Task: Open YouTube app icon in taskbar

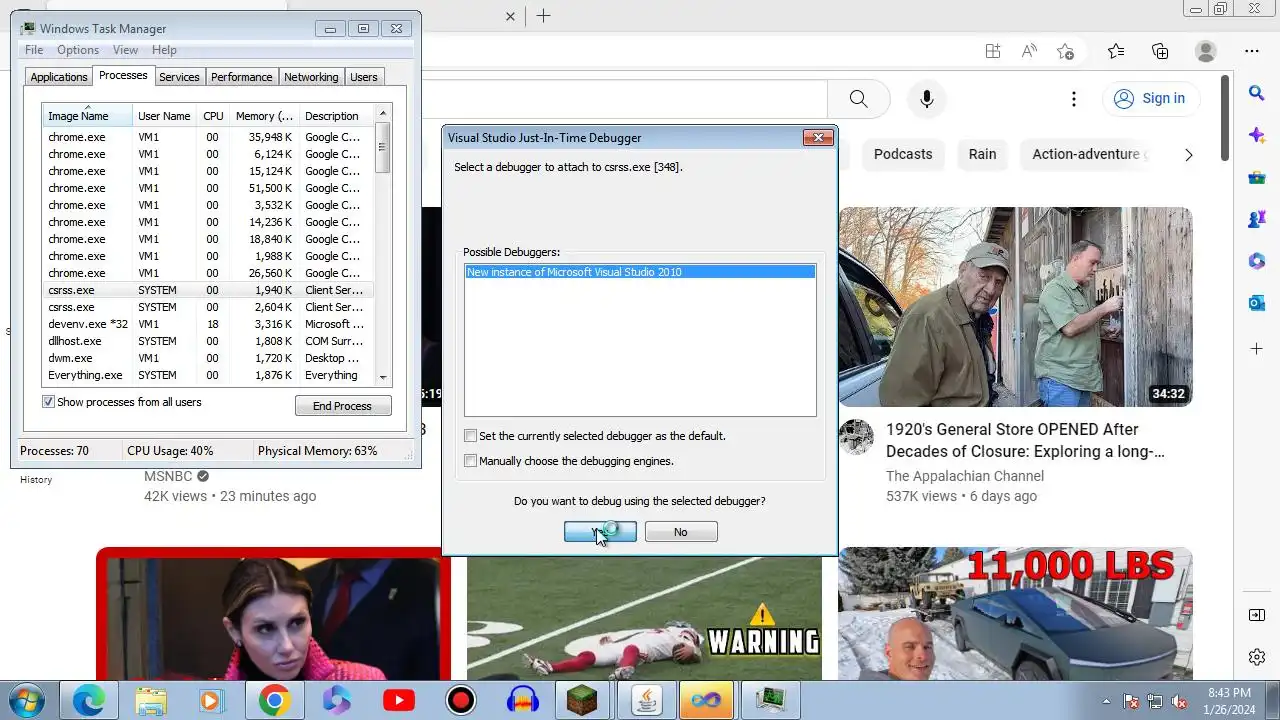Action: [398, 700]
